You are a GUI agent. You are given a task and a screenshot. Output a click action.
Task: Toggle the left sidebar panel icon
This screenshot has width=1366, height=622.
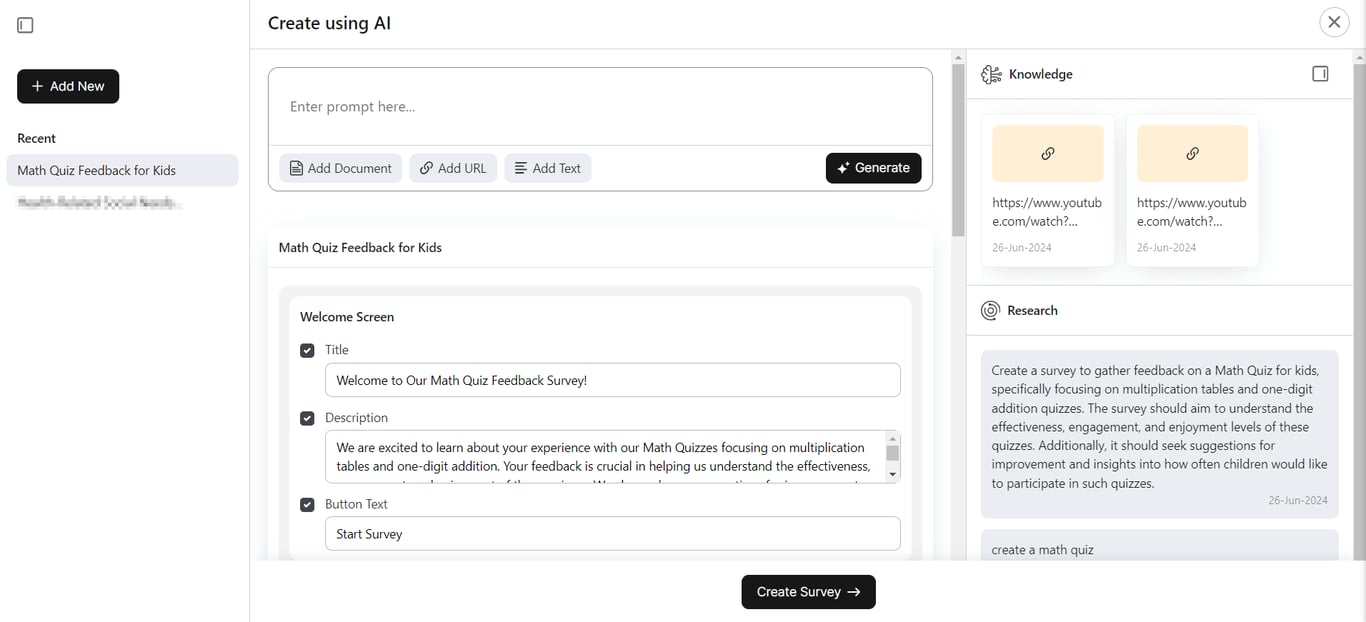tap(26, 25)
